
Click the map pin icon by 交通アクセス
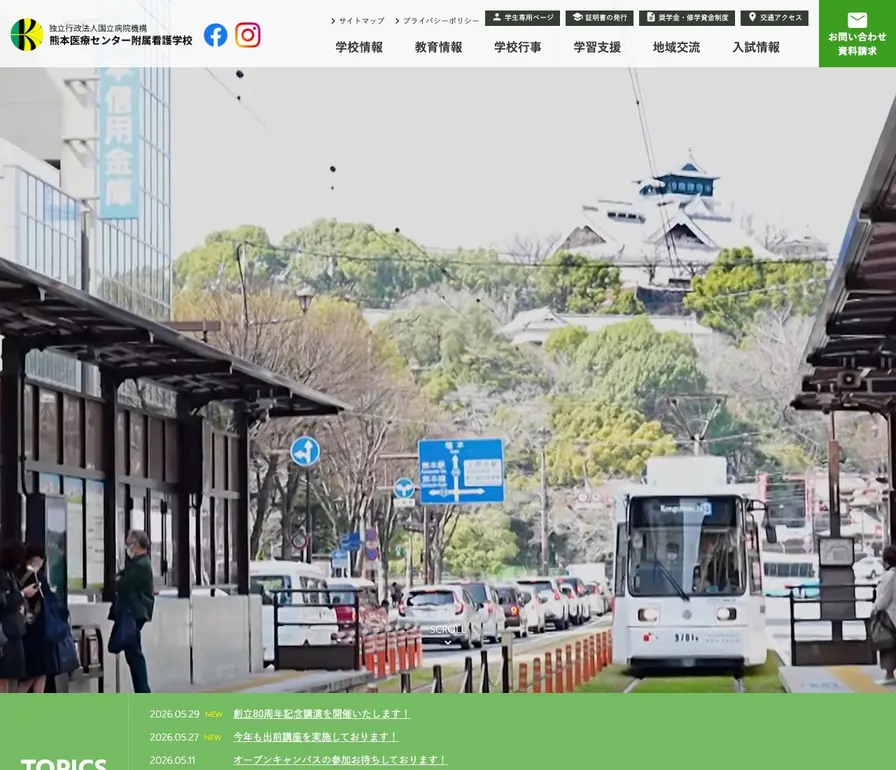pos(752,18)
